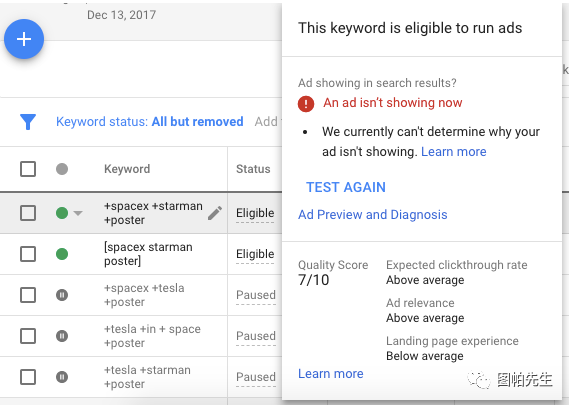Click paused icon for +tesla +starman +poster

point(62,377)
